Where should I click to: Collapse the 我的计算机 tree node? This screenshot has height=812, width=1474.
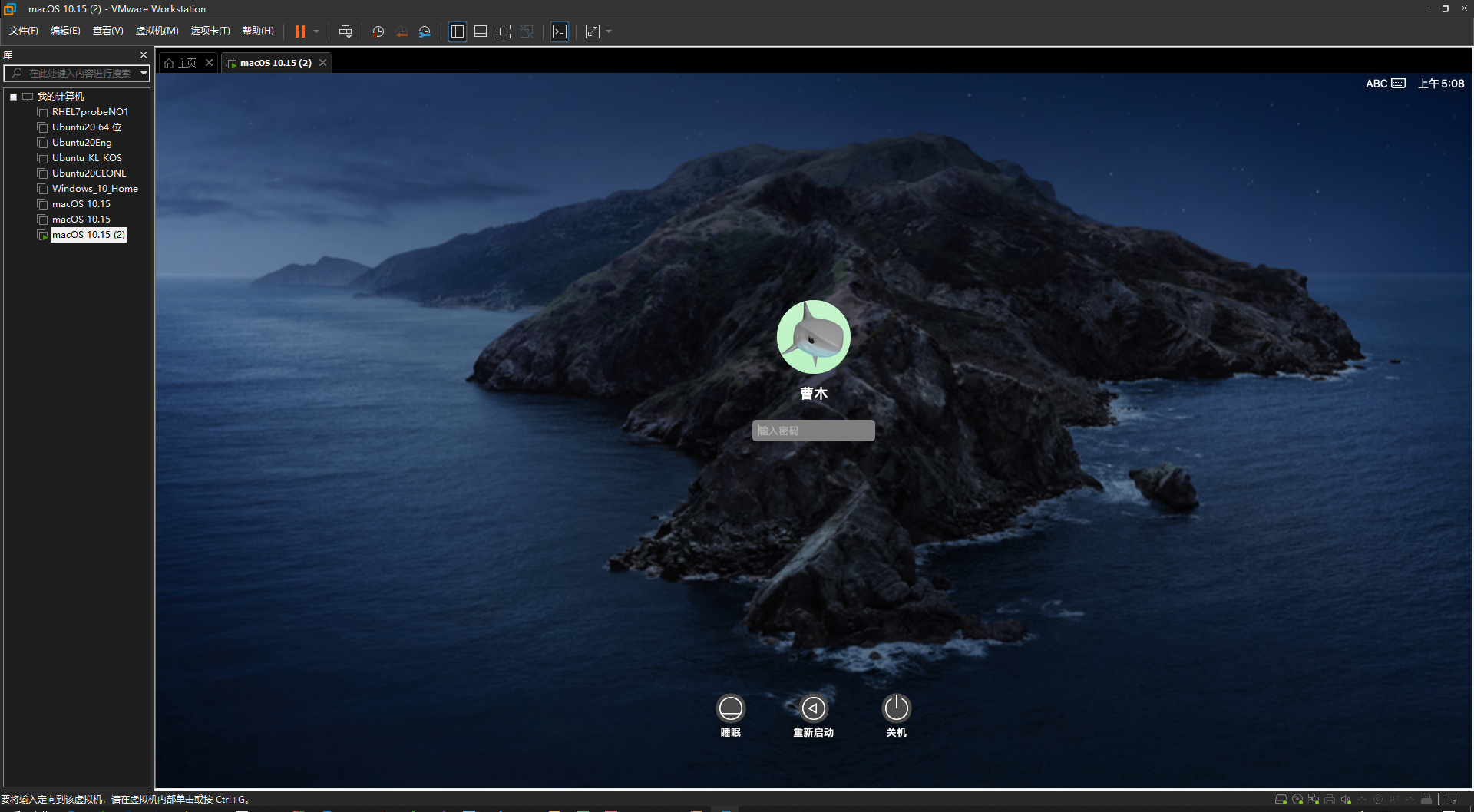[13, 97]
